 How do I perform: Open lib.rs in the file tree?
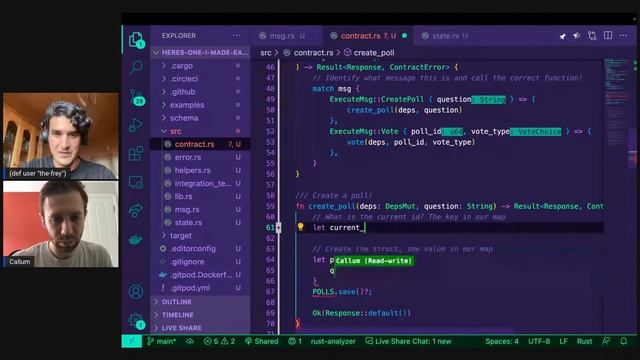coord(200,196)
